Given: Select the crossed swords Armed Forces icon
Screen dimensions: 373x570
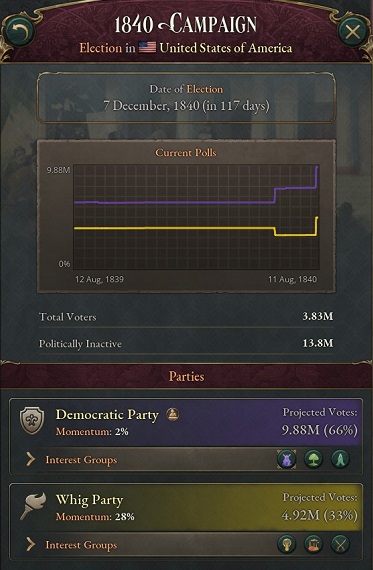Looking at the screenshot, I should click(340, 545).
